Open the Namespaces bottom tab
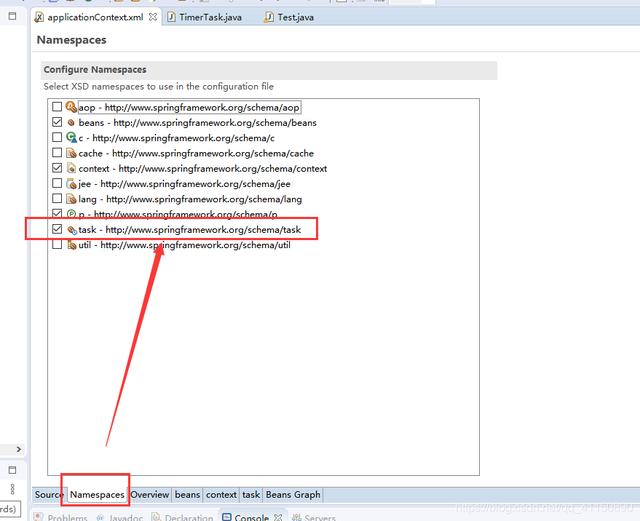The width and height of the screenshot is (640, 521). pos(97,494)
